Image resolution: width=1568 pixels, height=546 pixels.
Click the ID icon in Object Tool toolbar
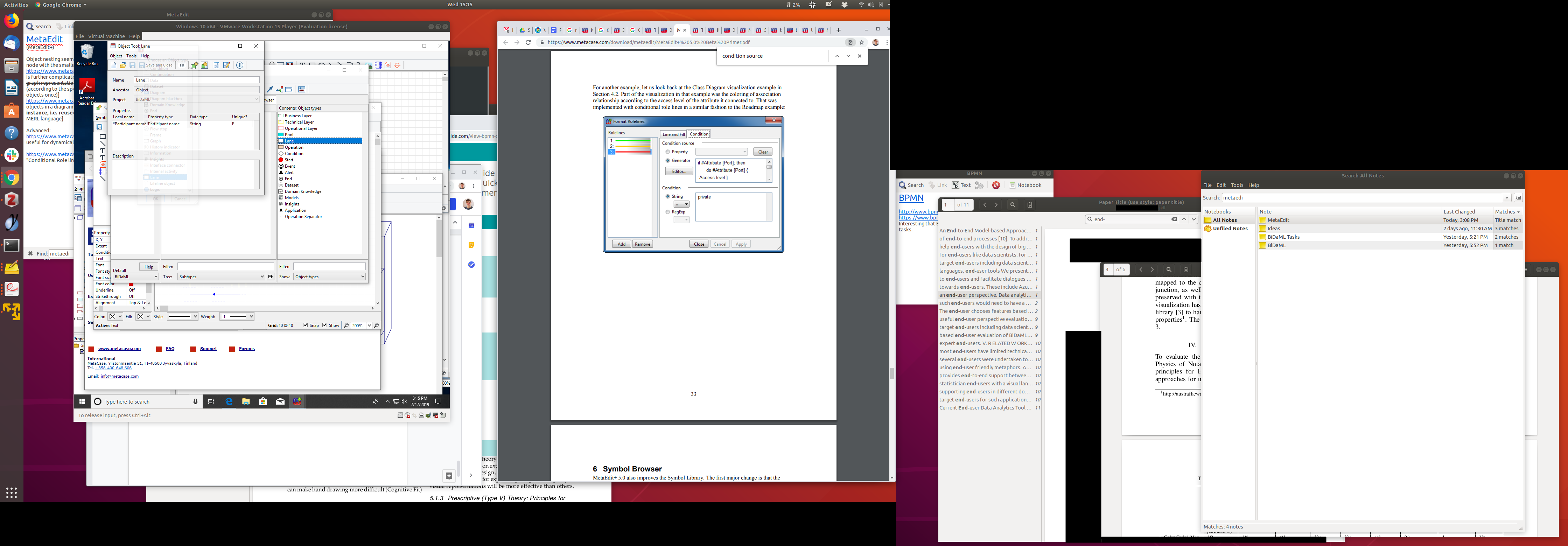(x=182, y=65)
